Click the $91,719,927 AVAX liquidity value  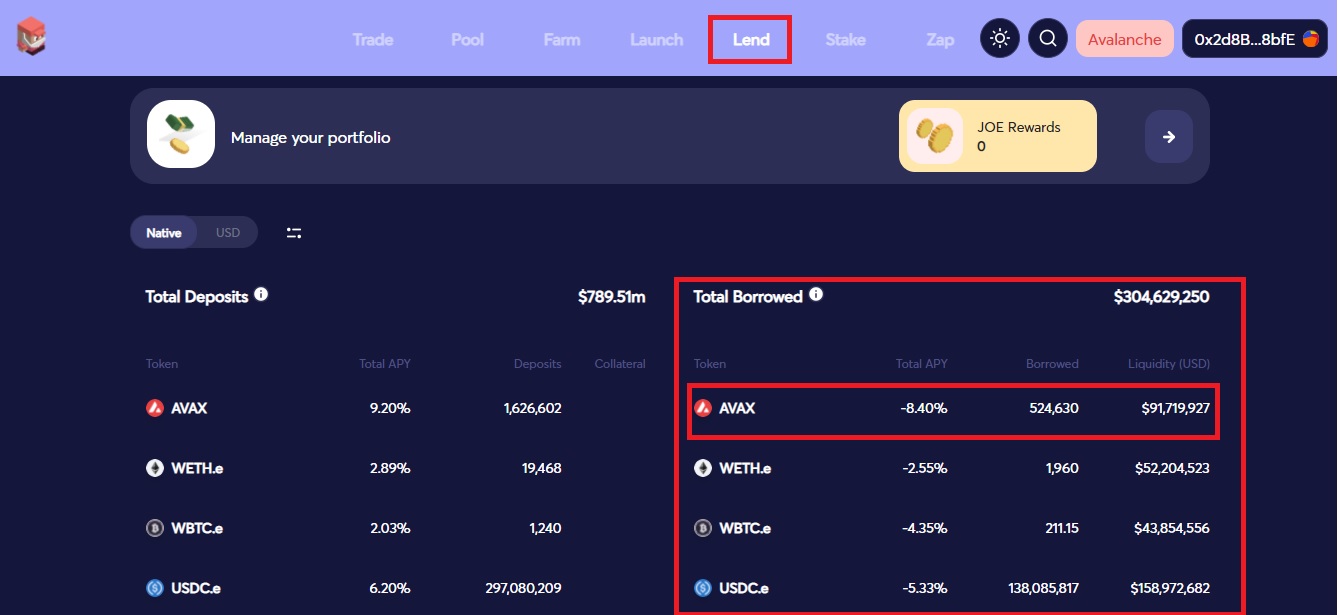[1176, 408]
